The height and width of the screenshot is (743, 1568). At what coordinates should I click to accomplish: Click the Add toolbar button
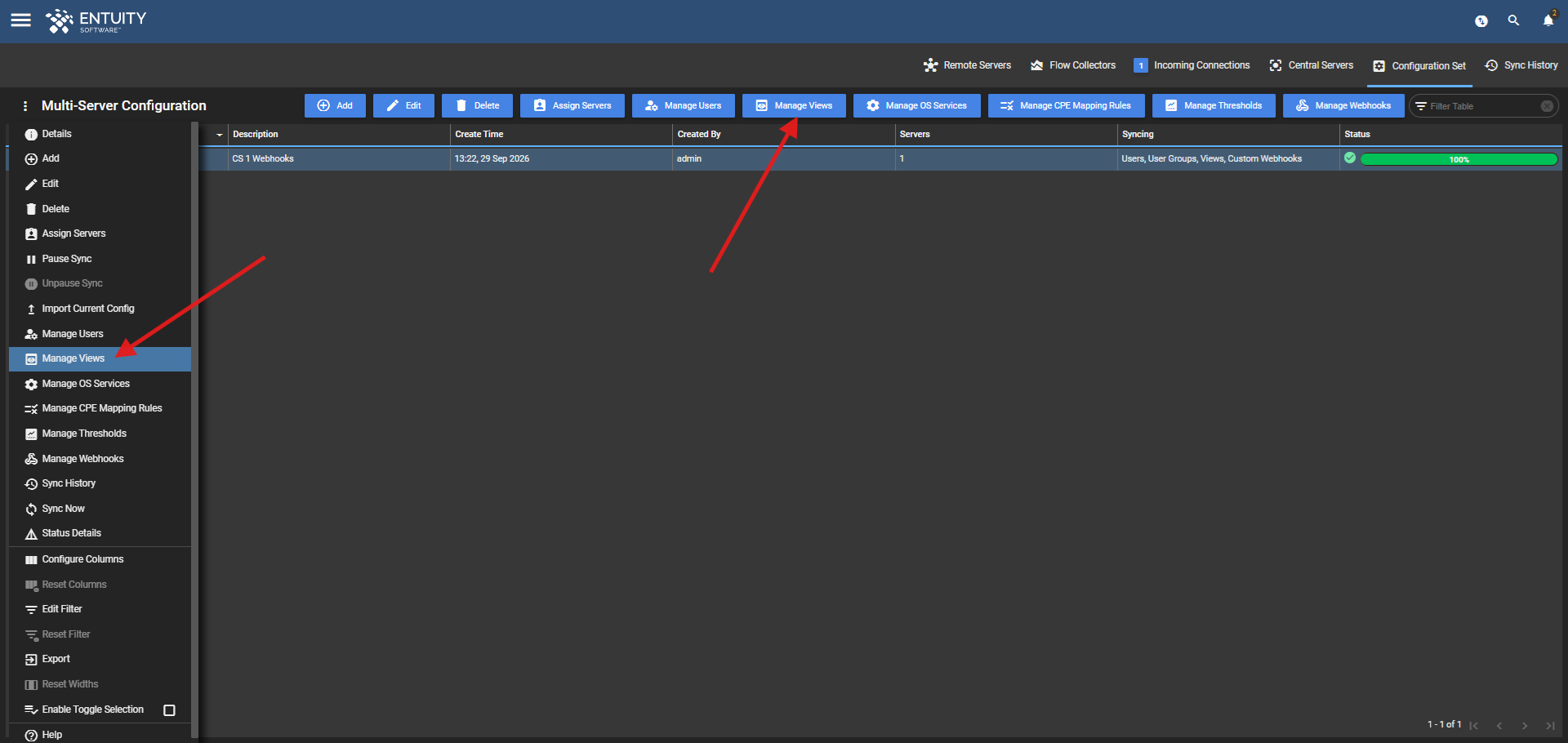point(335,105)
